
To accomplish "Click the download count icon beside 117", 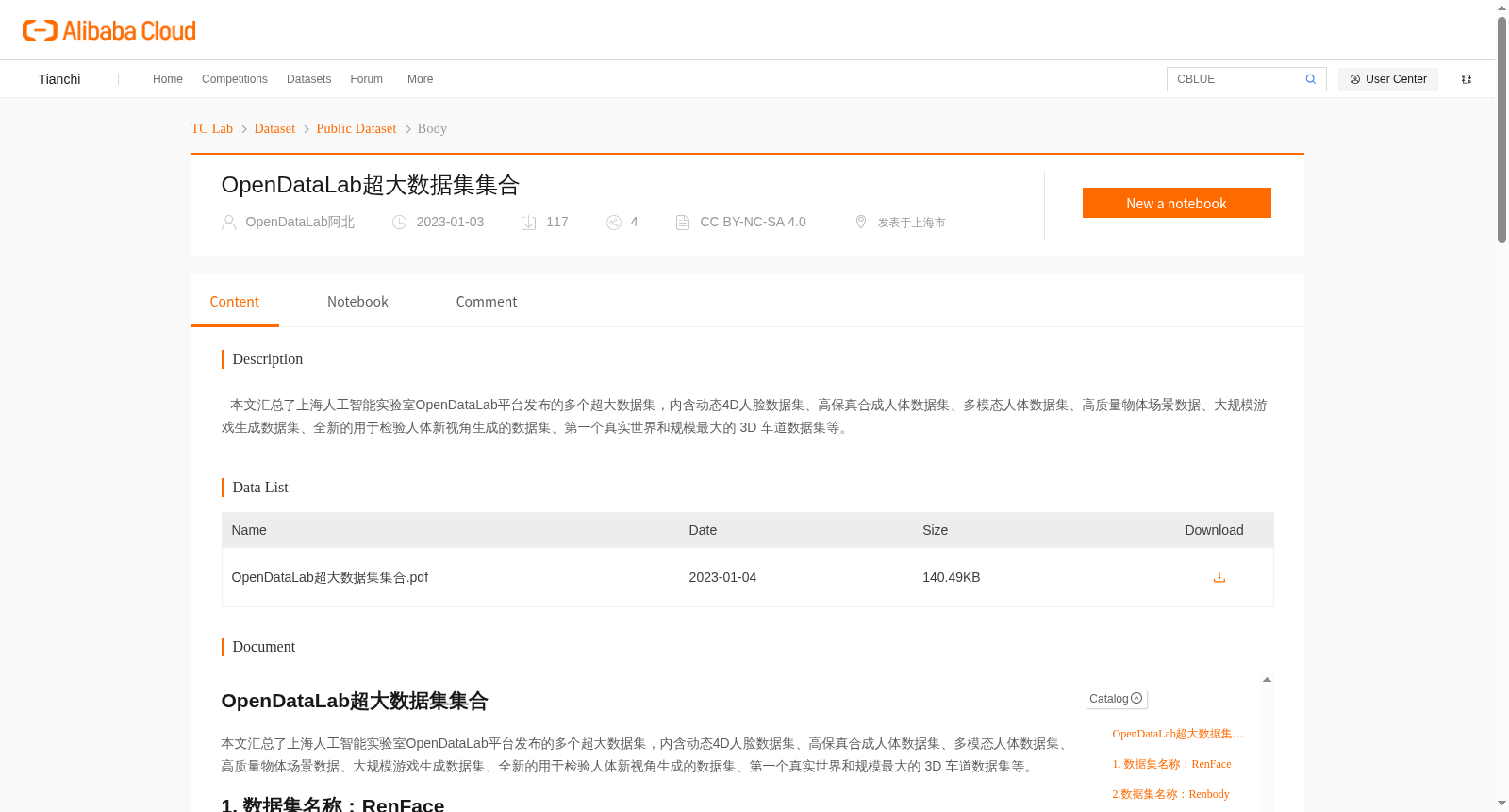I will coord(529,223).
